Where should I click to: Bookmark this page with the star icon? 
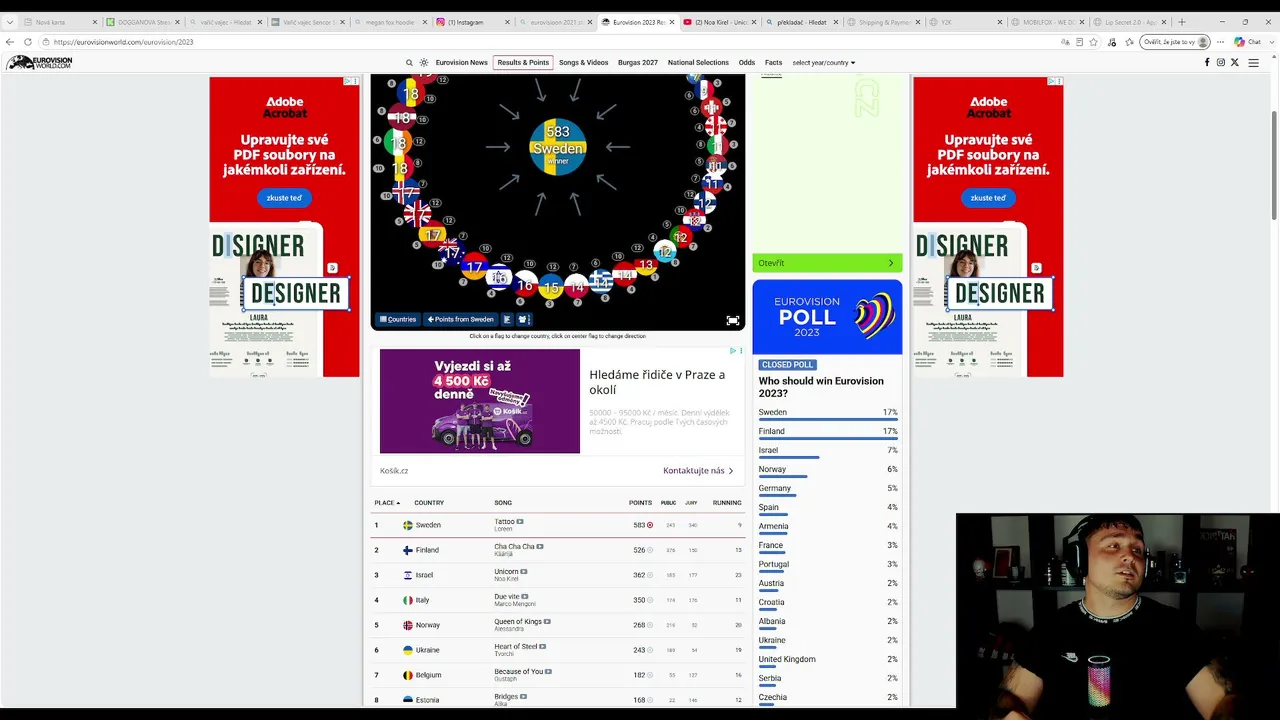tap(1093, 42)
